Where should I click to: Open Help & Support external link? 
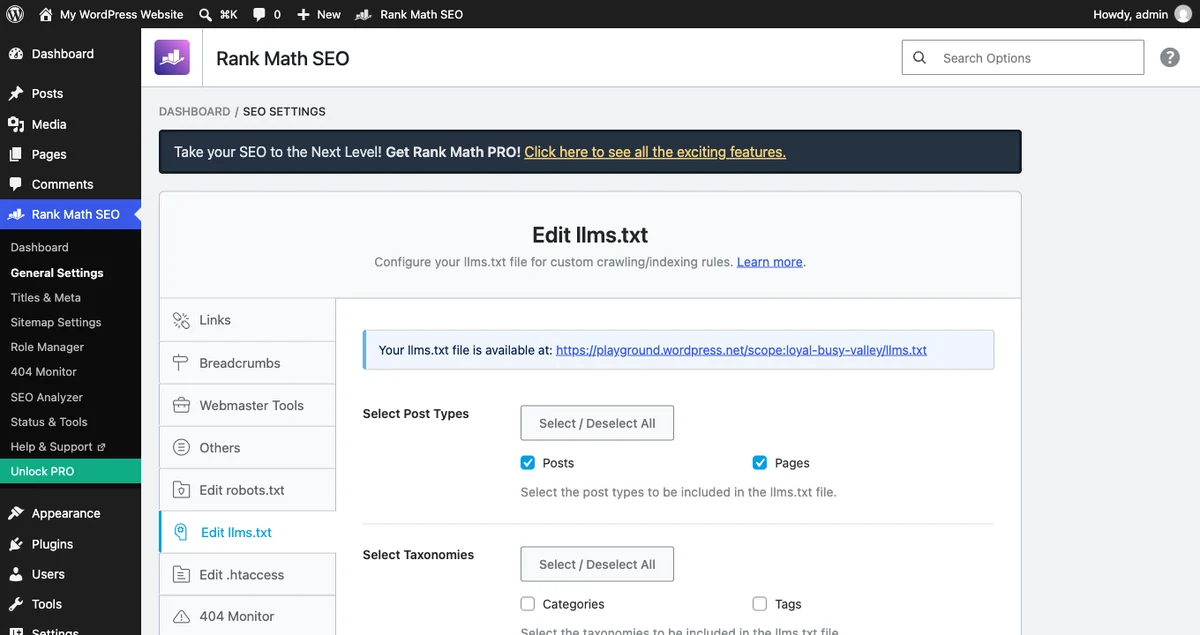point(58,447)
